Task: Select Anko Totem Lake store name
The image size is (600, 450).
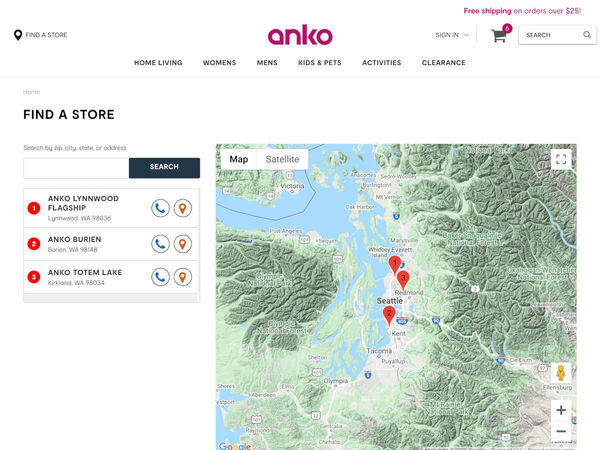Action: tap(85, 272)
